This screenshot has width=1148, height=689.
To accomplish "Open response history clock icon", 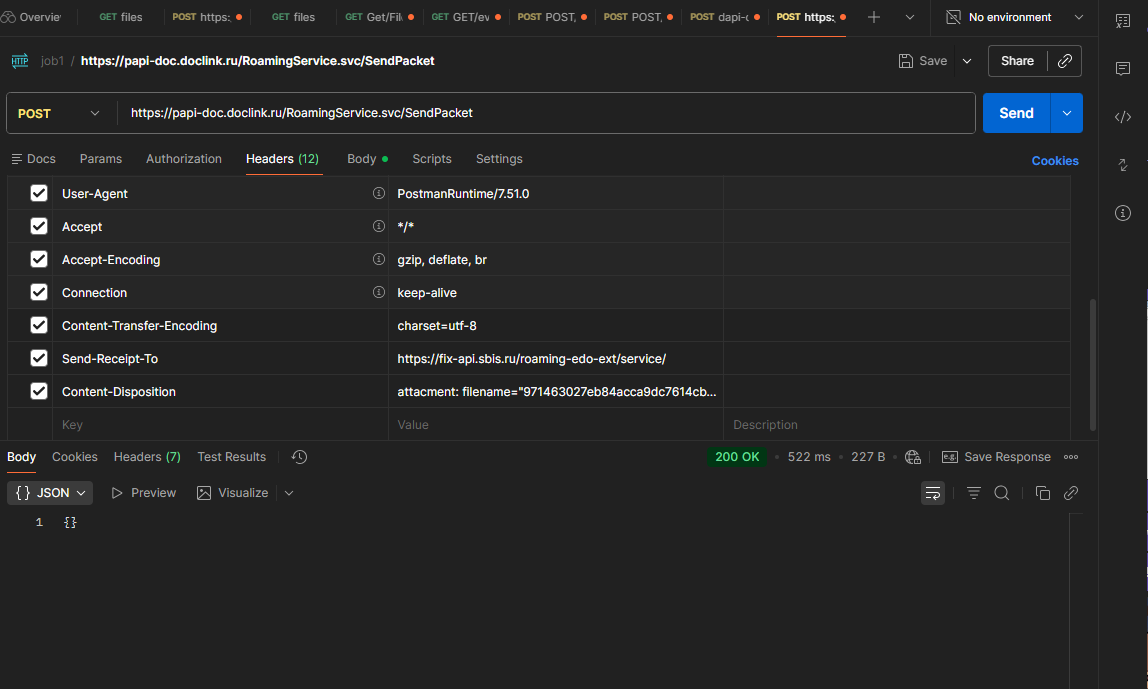I will (299, 457).
